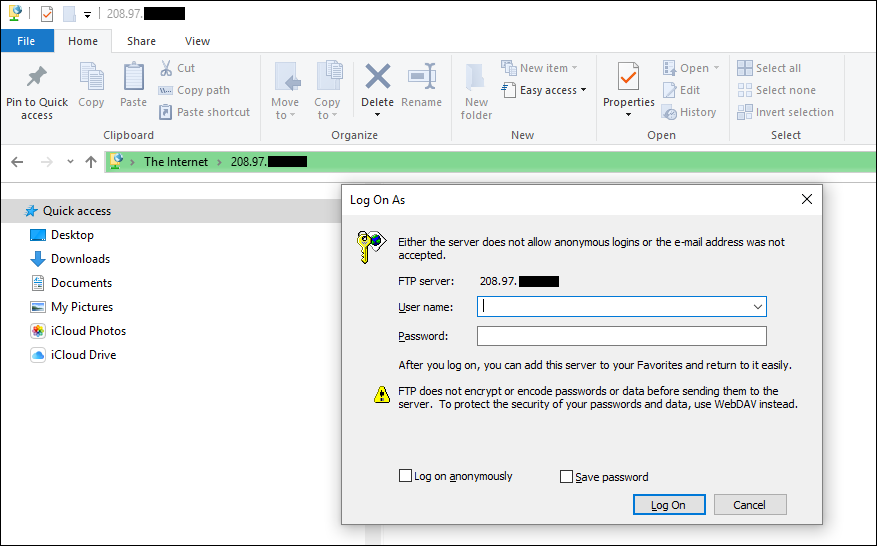The width and height of the screenshot is (877, 546).
Task: Click The Internet breadcrumb
Action: (x=176, y=162)
